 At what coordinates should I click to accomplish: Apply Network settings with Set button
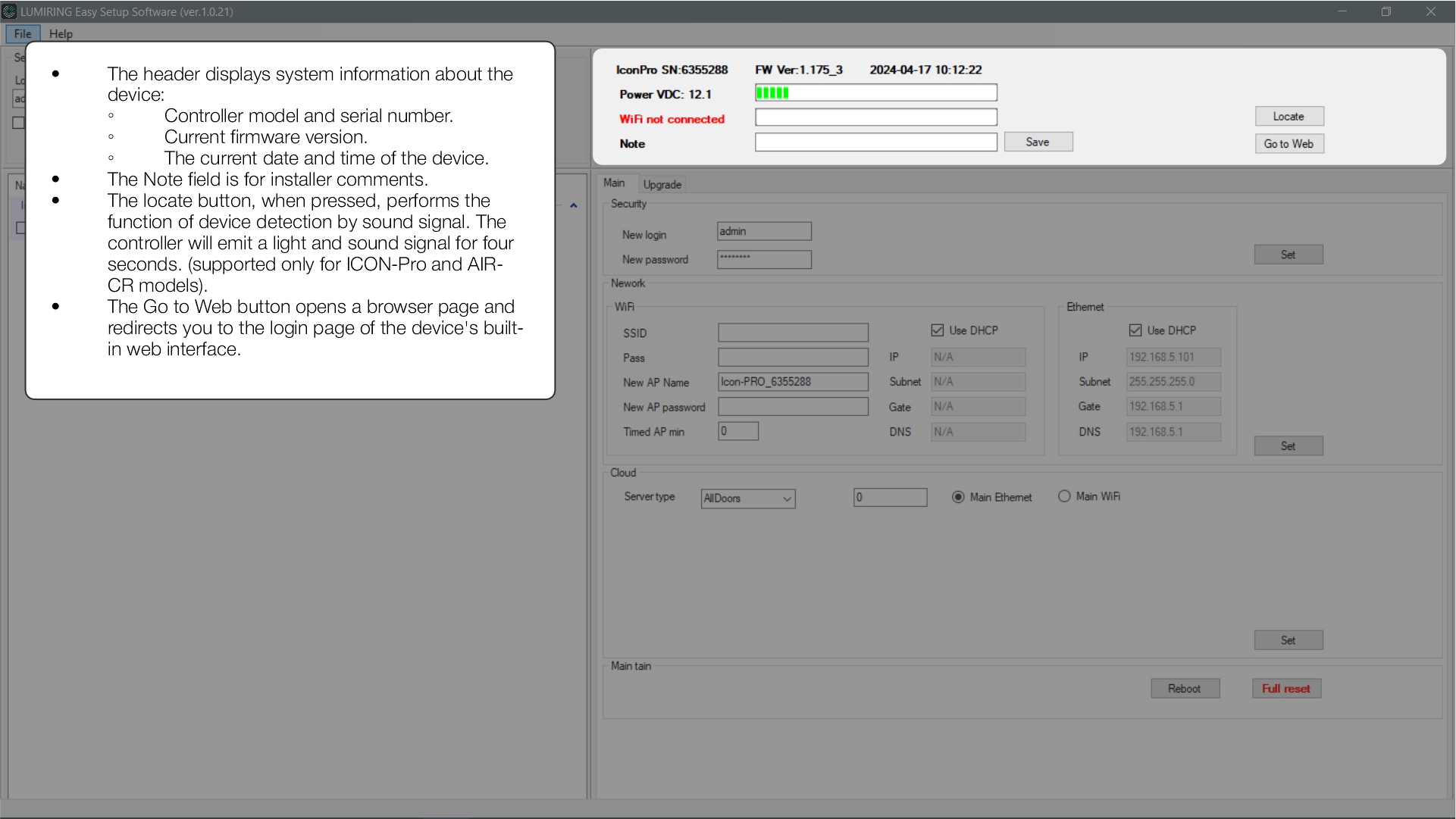(1288, 445)
